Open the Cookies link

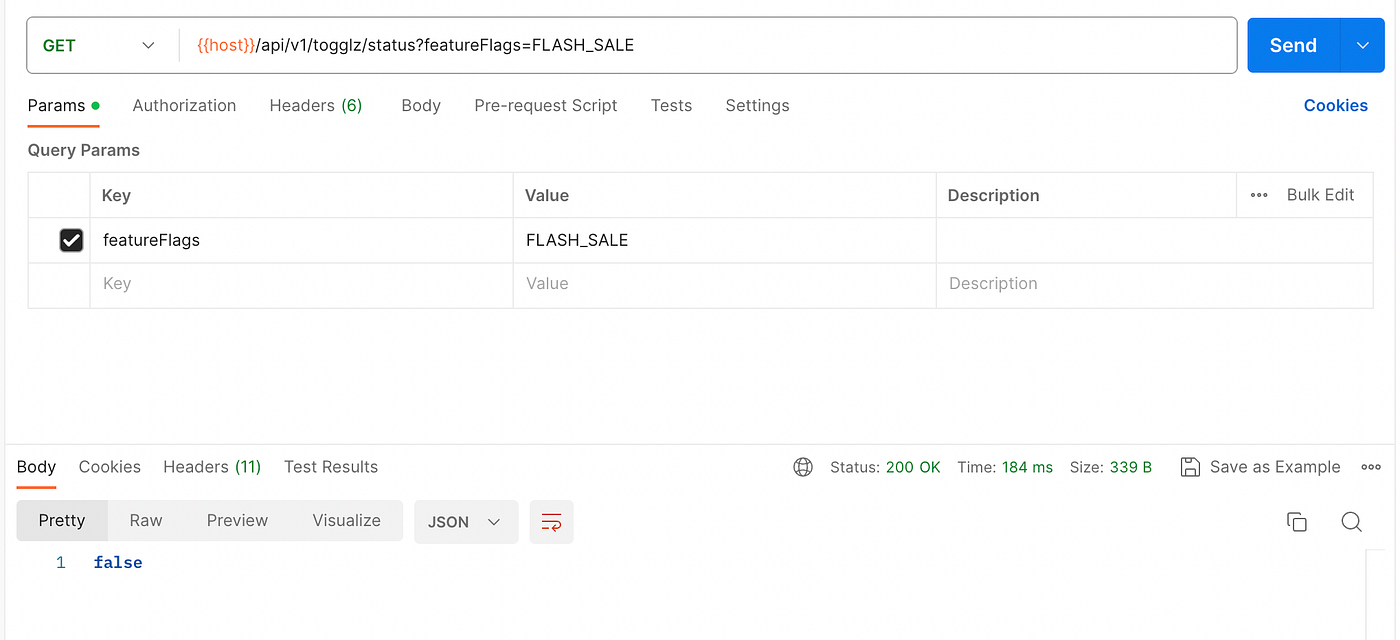[x=1335, y=105]
